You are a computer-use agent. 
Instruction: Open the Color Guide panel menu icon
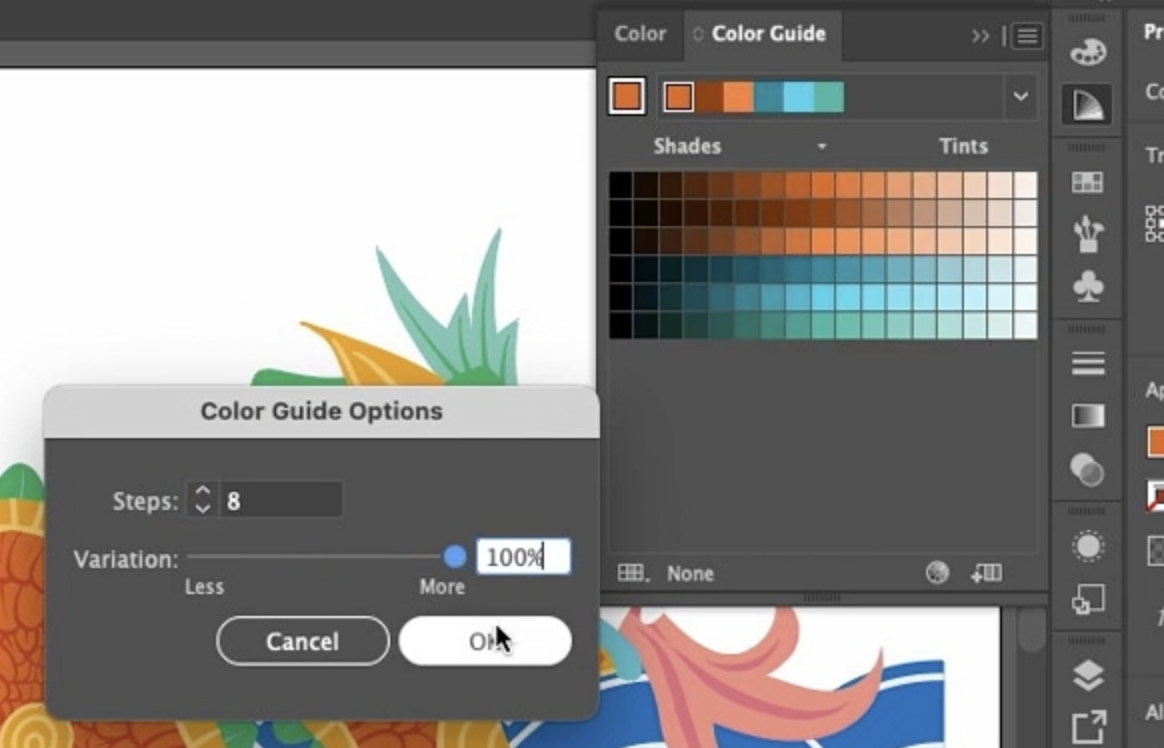pos(1027,36)
